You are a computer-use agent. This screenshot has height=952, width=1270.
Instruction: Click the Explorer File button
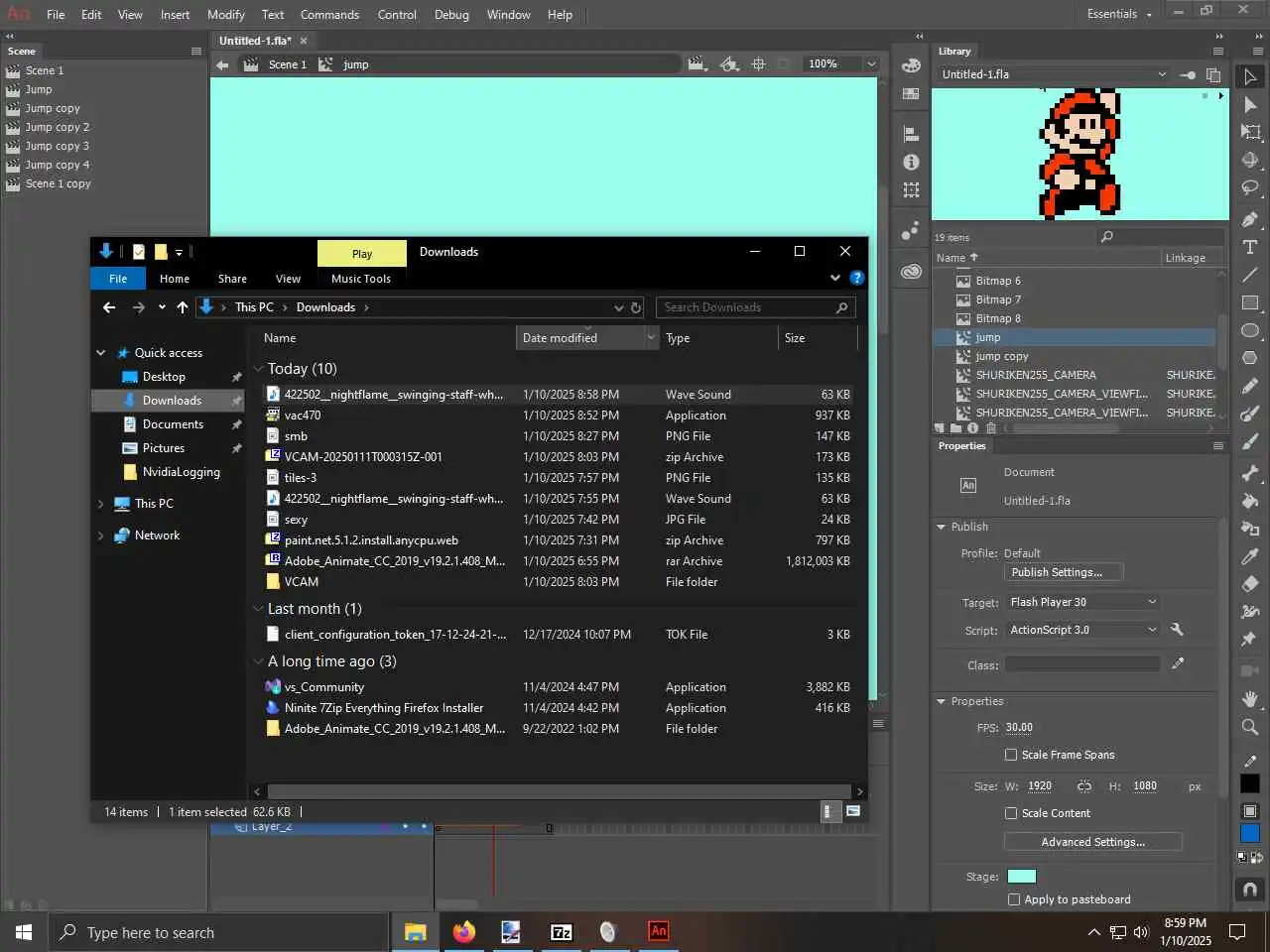click(x=118, y=279)
